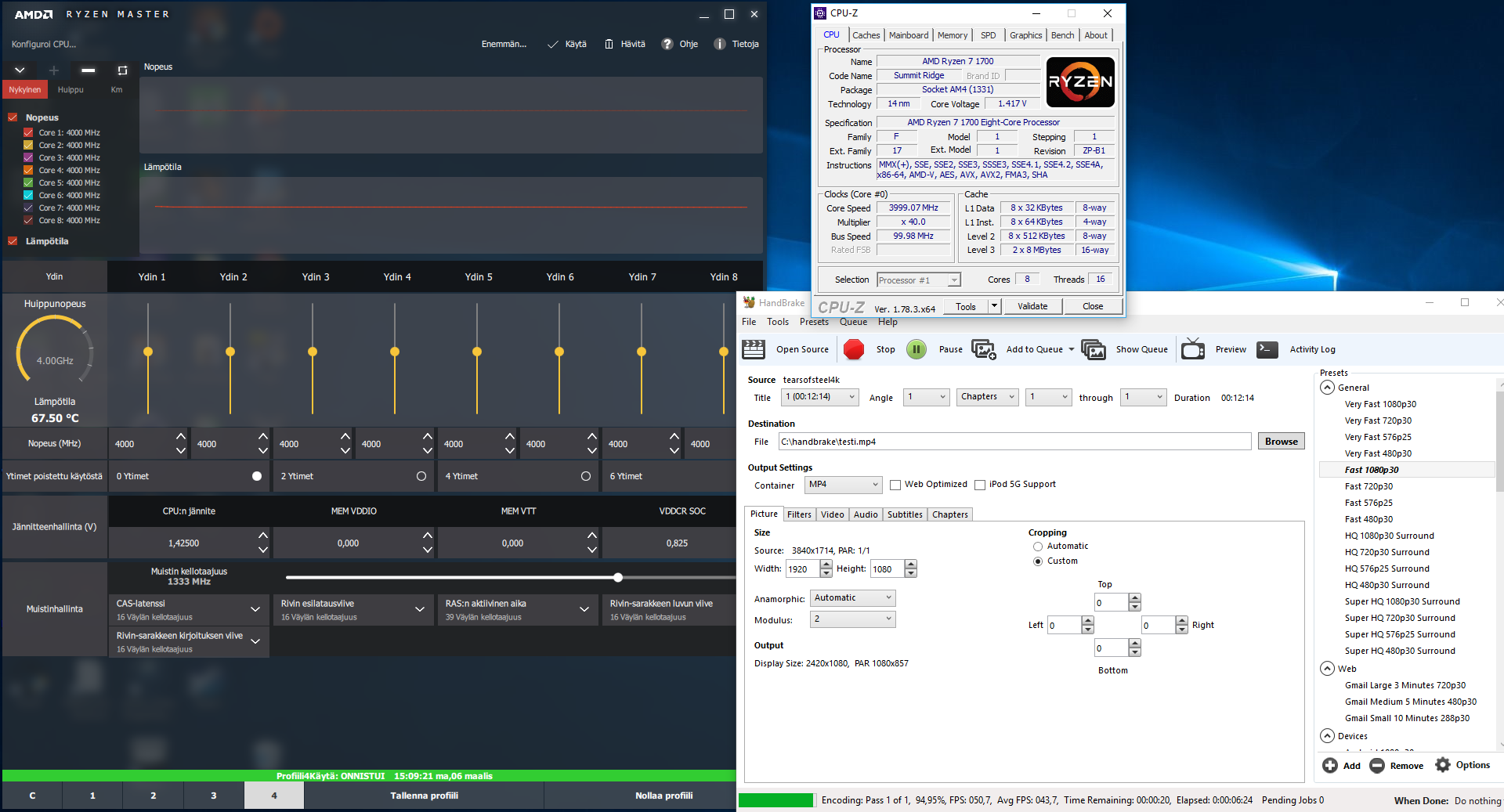Open the Tools dropdown arrow in CPU-Z
This screenshot has height=812, width=1504.
pyautogui.click(x=994, y=306)
